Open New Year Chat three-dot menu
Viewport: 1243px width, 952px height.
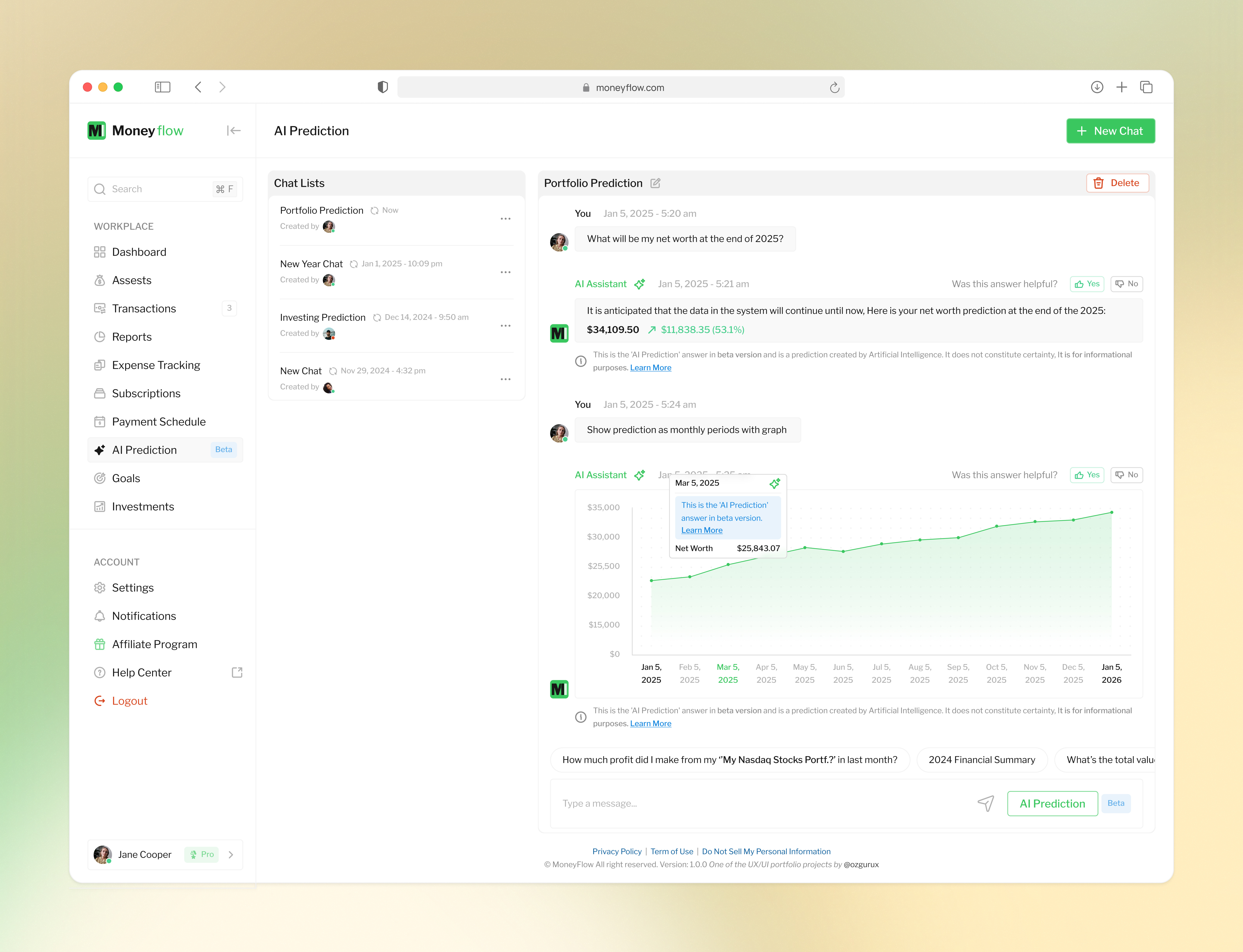point(506,272)
